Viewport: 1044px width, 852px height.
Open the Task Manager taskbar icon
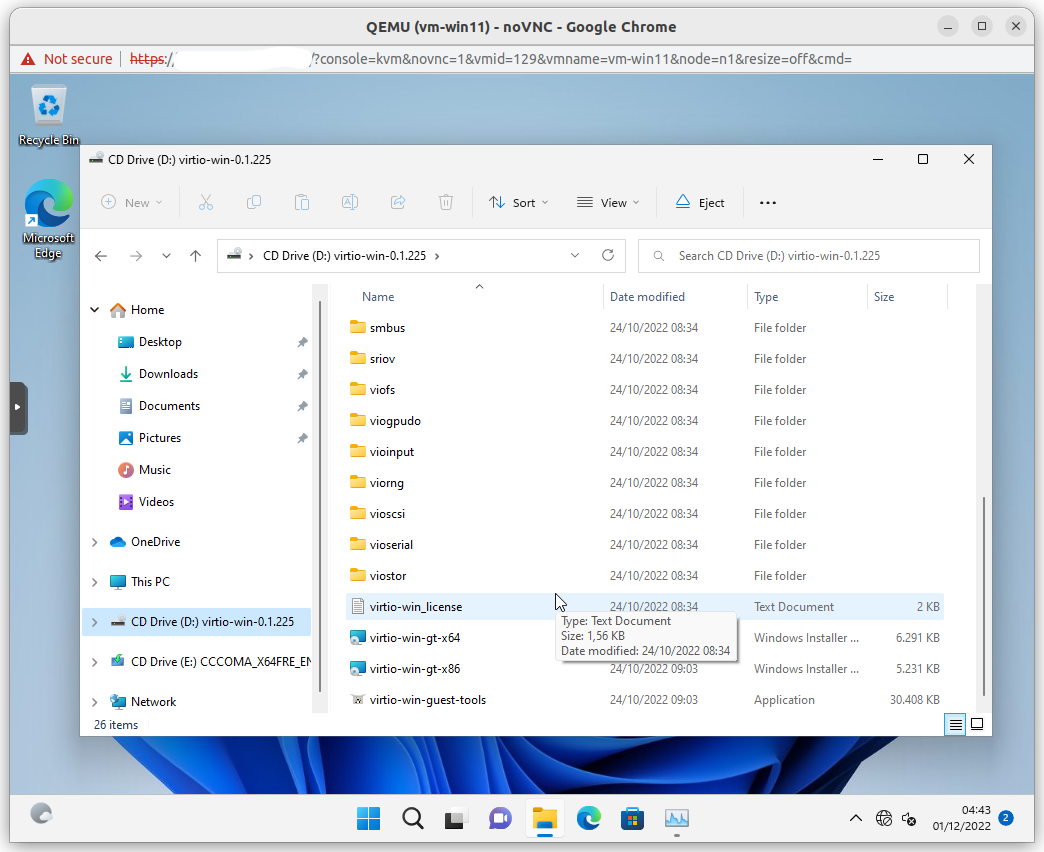click(x=676, y=819)
